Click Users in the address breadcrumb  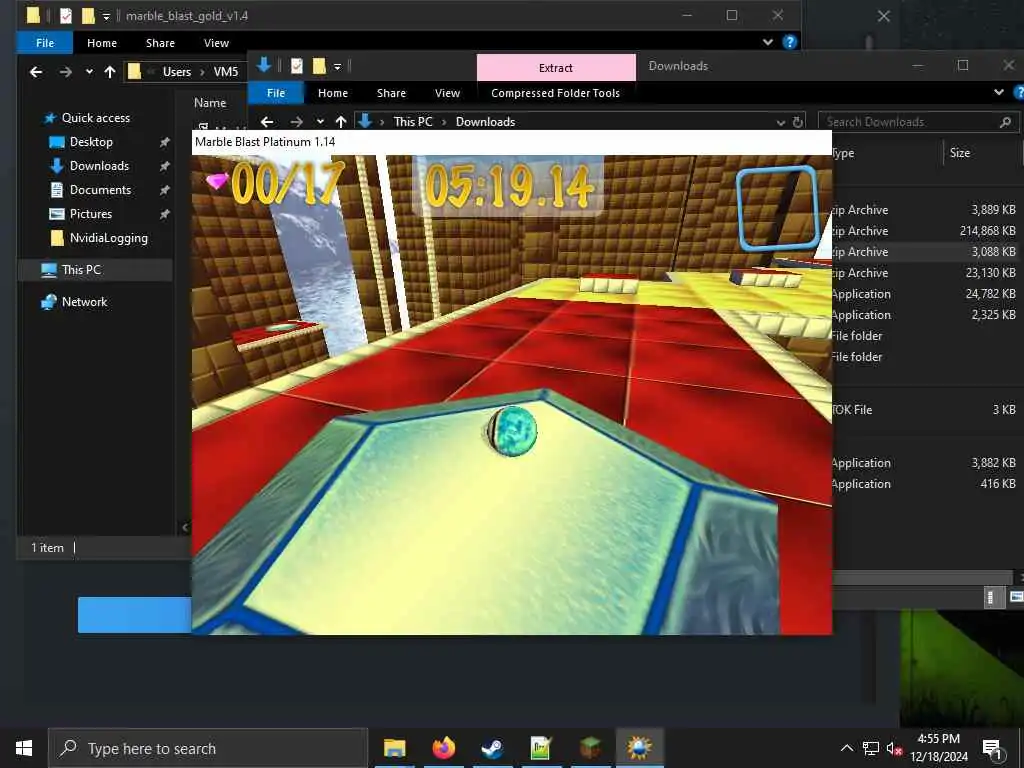pos(176,72)
